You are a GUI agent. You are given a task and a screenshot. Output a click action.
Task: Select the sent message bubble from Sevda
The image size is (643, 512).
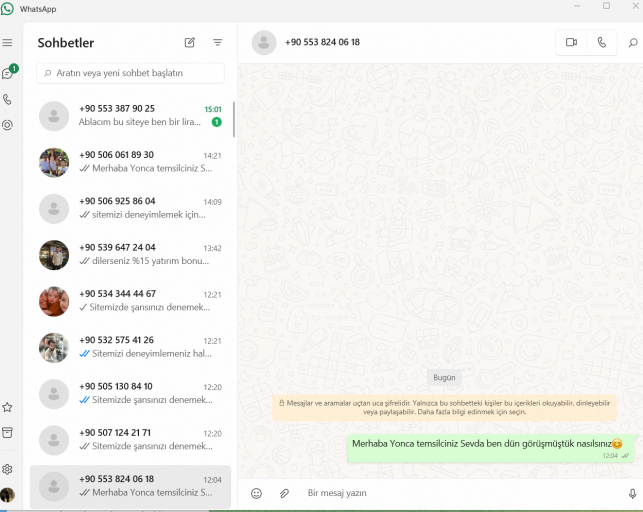(x=491, y=448)
